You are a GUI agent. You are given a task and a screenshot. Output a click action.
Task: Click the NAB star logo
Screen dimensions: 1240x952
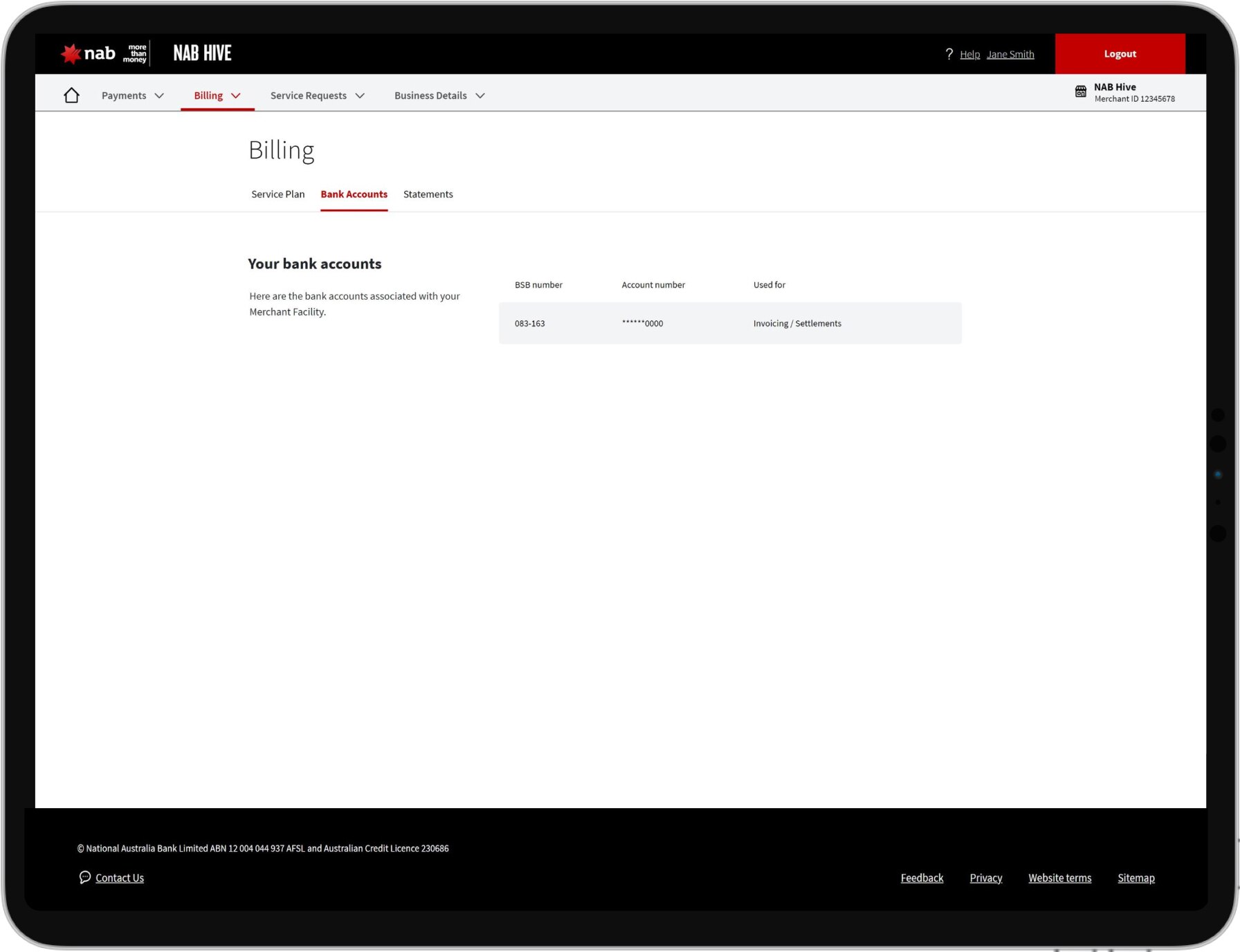click(71, 53)
